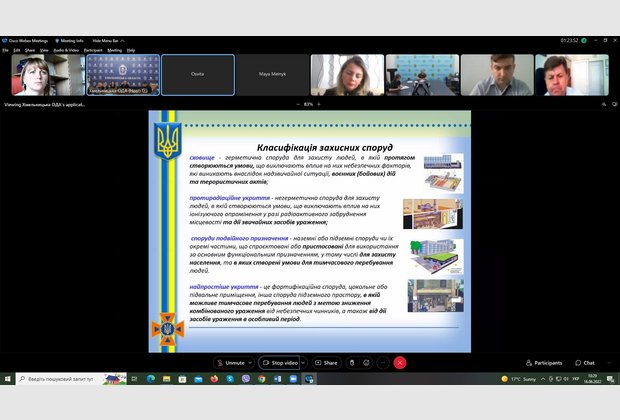Switch input language УКР indicator
Image resolution: width=620 pixels, height=420 pixels.
575,379
